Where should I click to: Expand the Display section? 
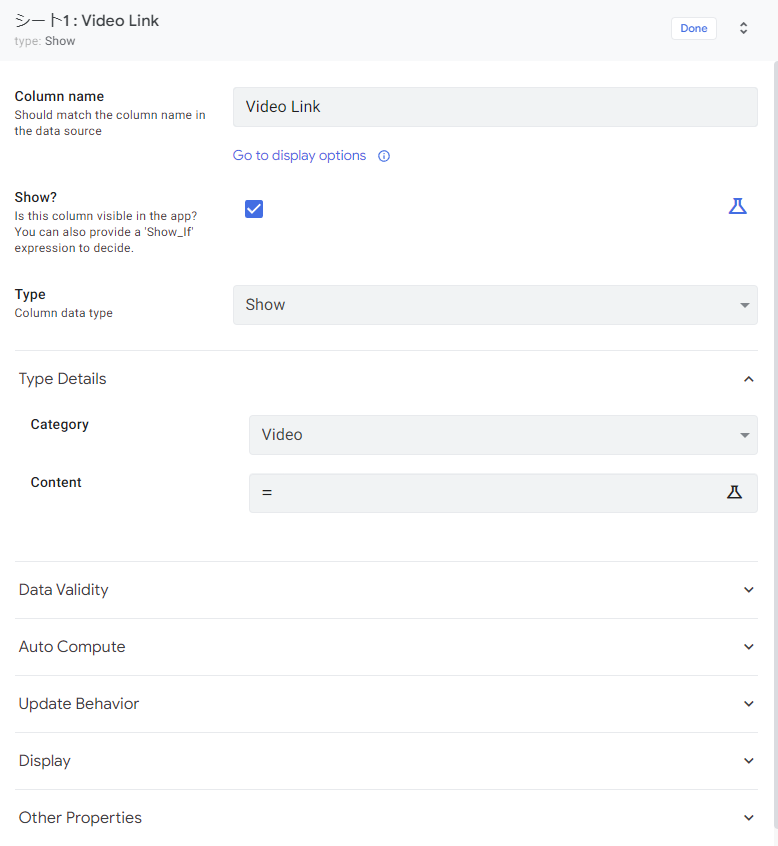[749, 761]
